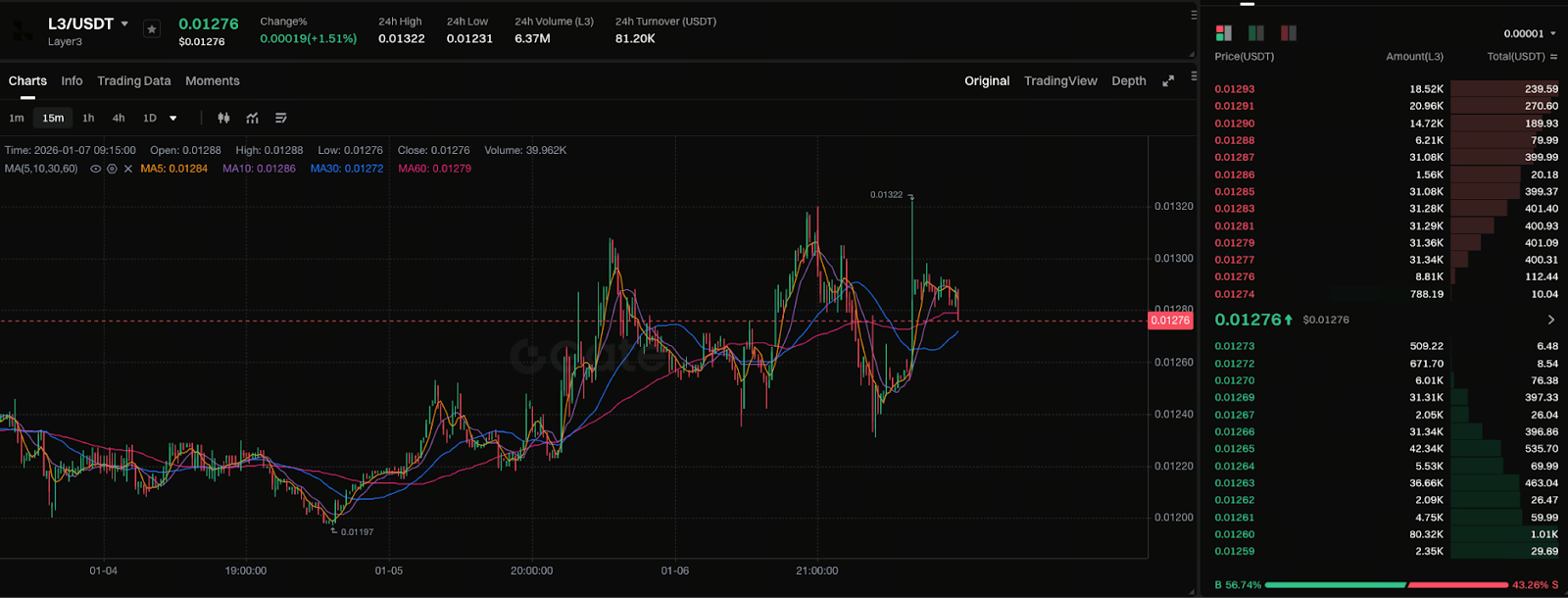1568x598 pixels.
Task: Remove the MA indicator with the X
Action: [x=127, y=169]
